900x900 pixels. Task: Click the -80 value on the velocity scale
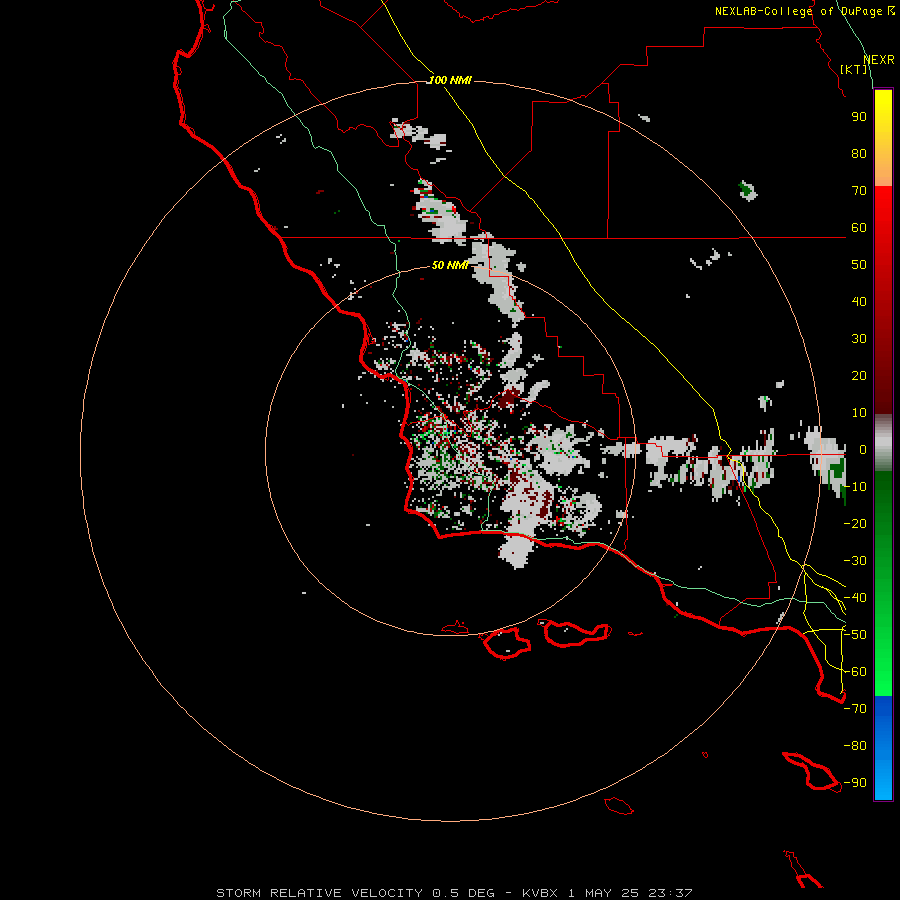(855, 746)
